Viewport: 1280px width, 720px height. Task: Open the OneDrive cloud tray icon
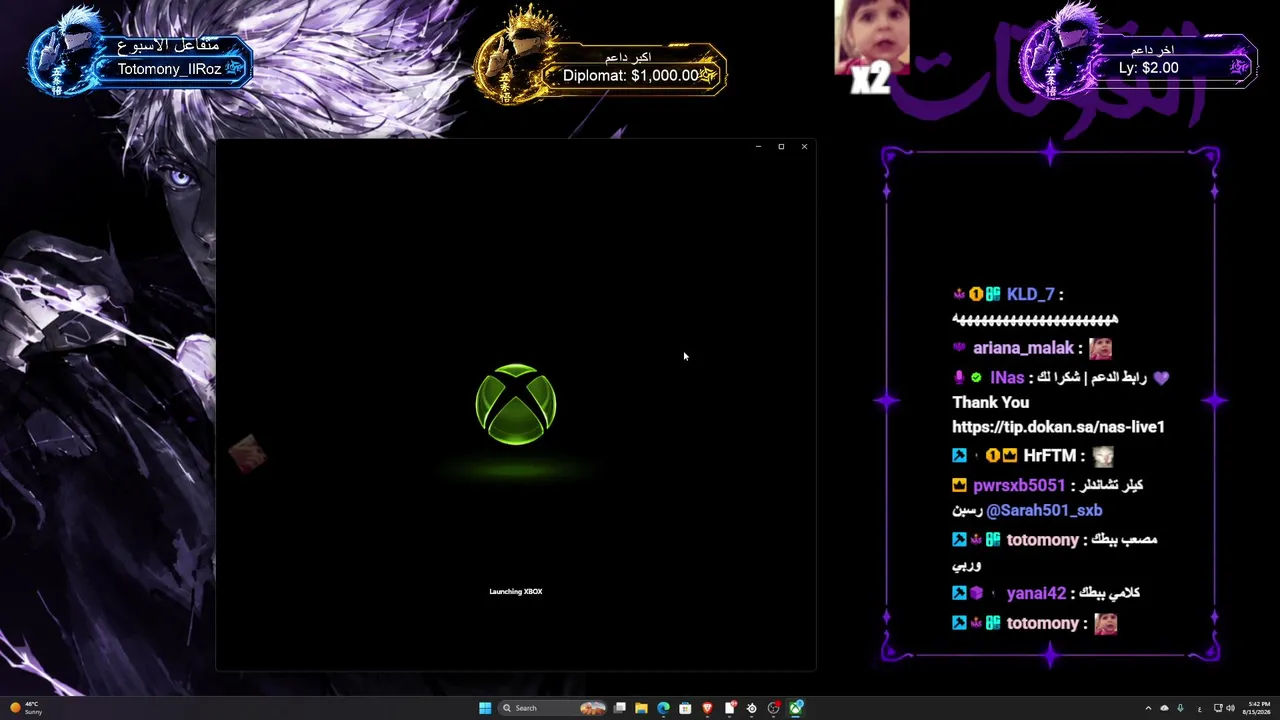point(1164,708)
